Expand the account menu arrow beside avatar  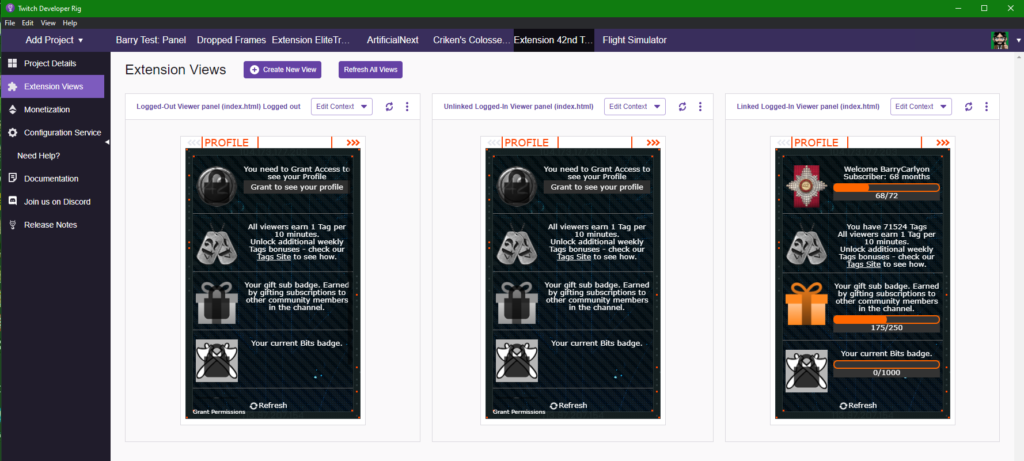click(1018, 40)
